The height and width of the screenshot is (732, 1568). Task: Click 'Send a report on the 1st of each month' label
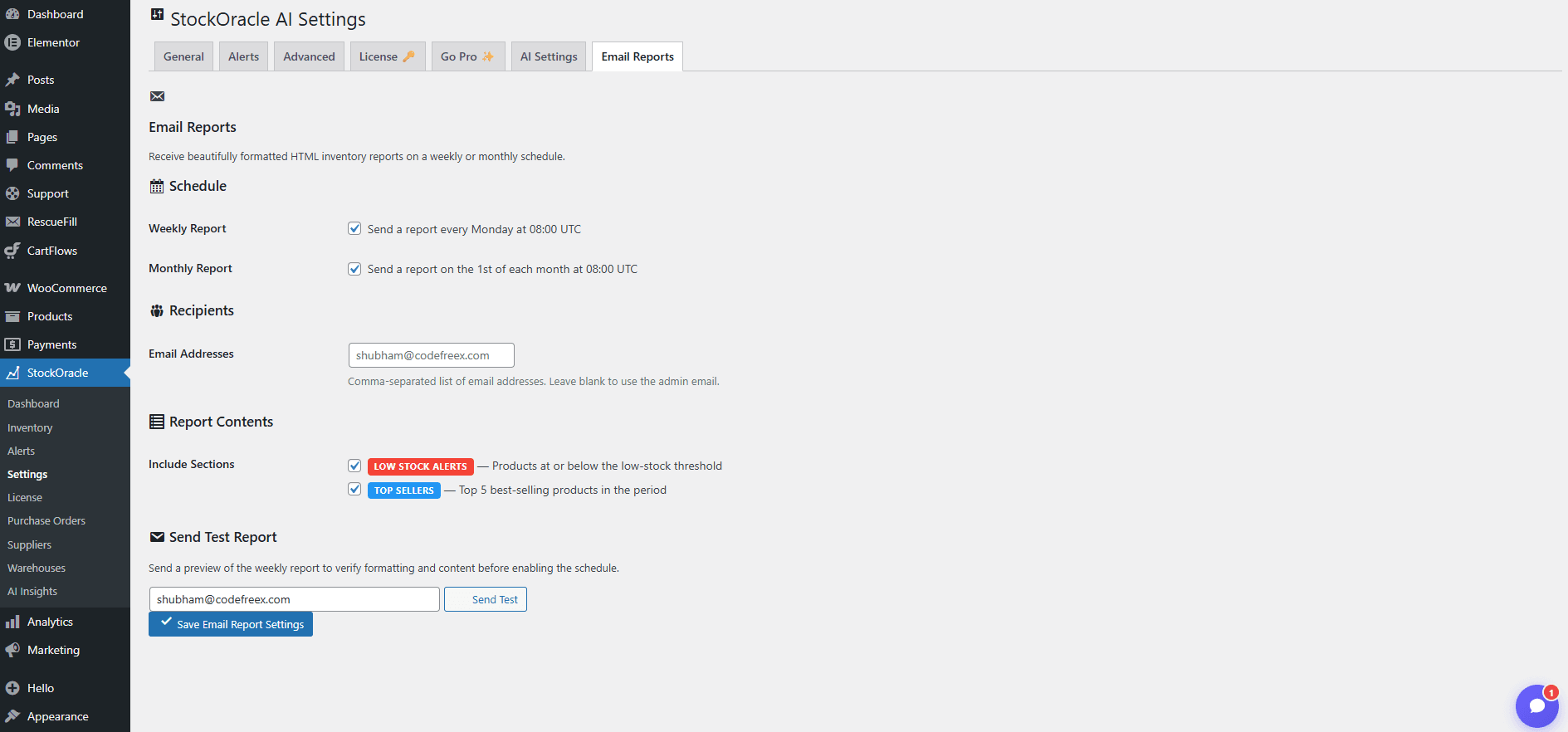pyautogui.click(x=502, y=269)
